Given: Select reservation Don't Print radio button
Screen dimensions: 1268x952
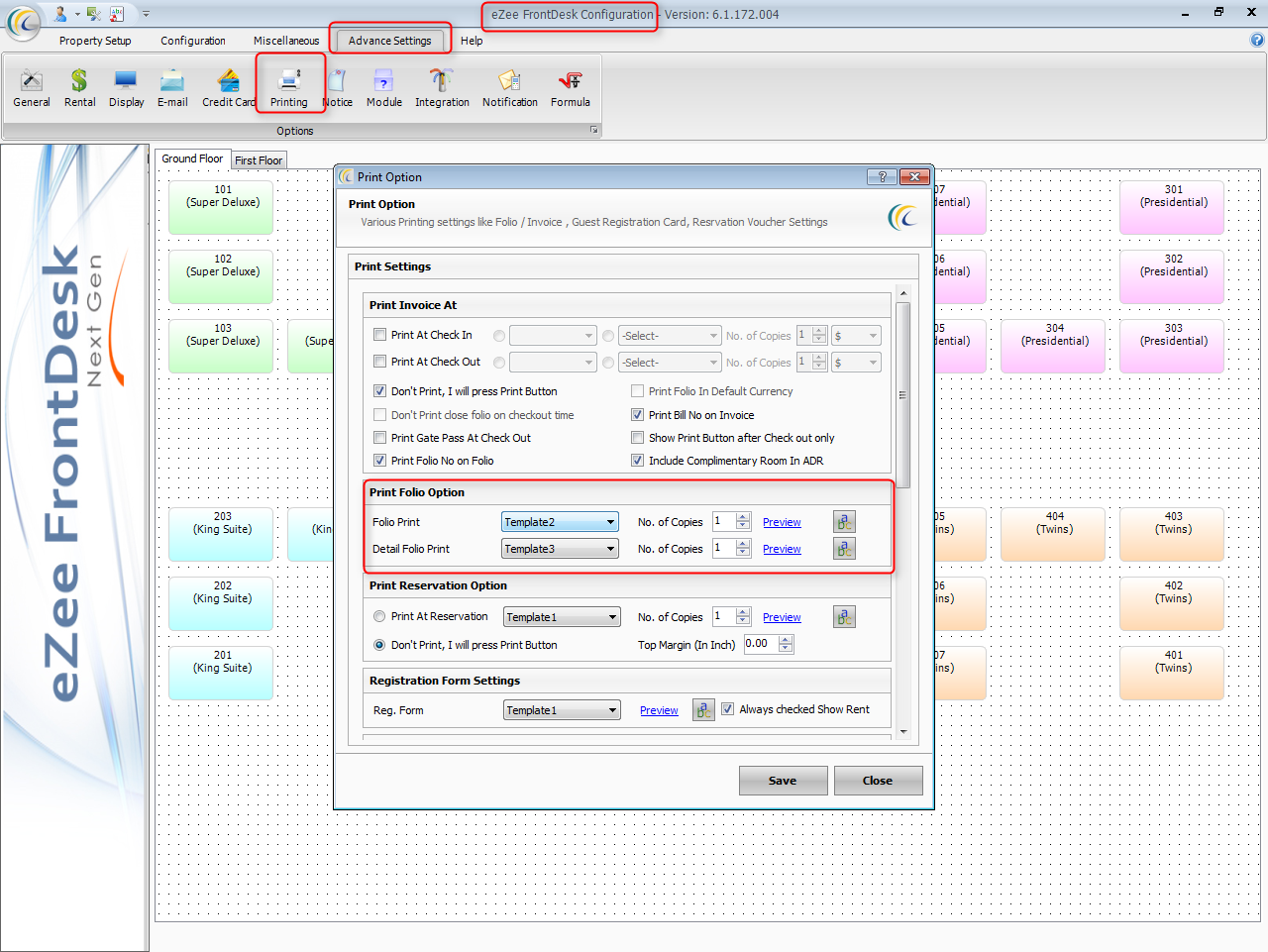Looking at the screenshot, I should click(x=379, y=645).
